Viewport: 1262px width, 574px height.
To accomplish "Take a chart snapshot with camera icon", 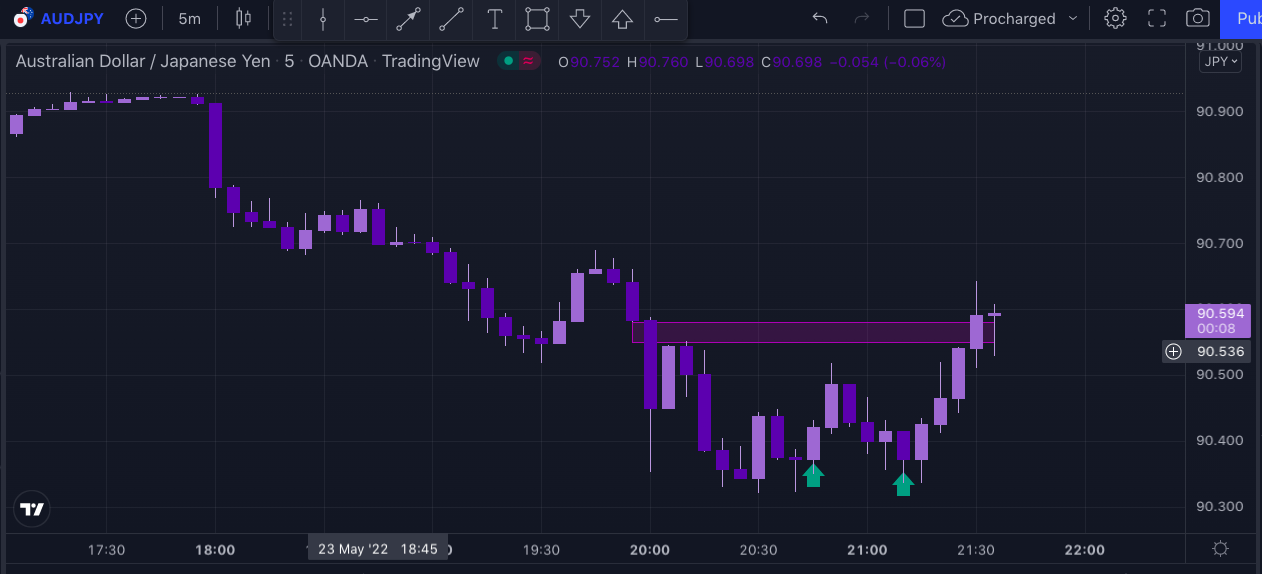I will click(1197, 18).
